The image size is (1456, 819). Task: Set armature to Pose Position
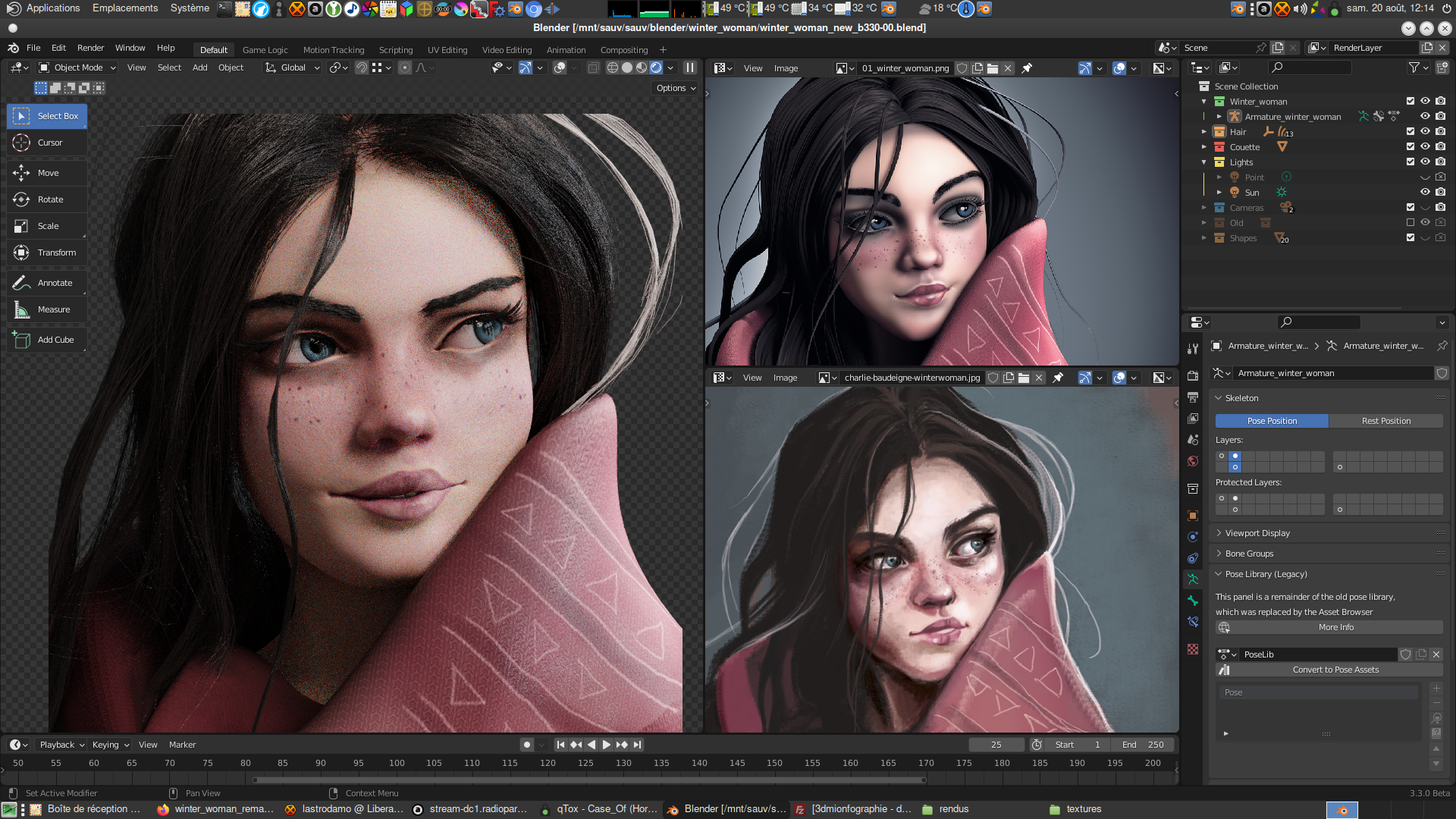[1272, 421]
